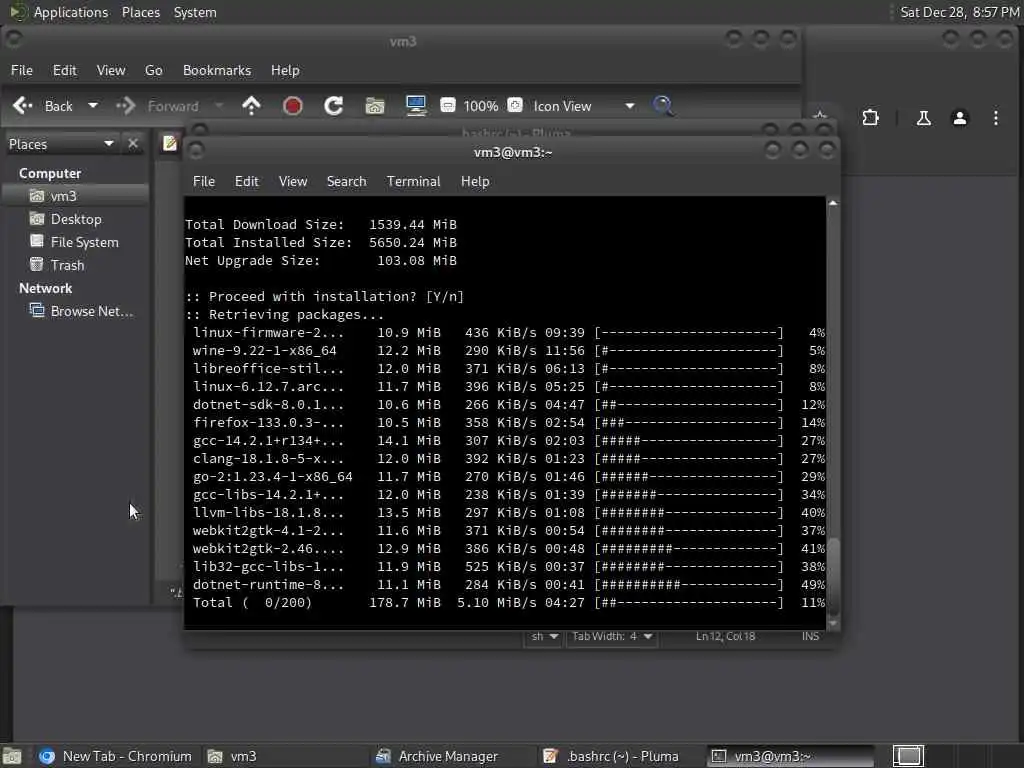Click Pluma document tab icon
This screenshot has width=1024, height=768.
coord(170,143)
